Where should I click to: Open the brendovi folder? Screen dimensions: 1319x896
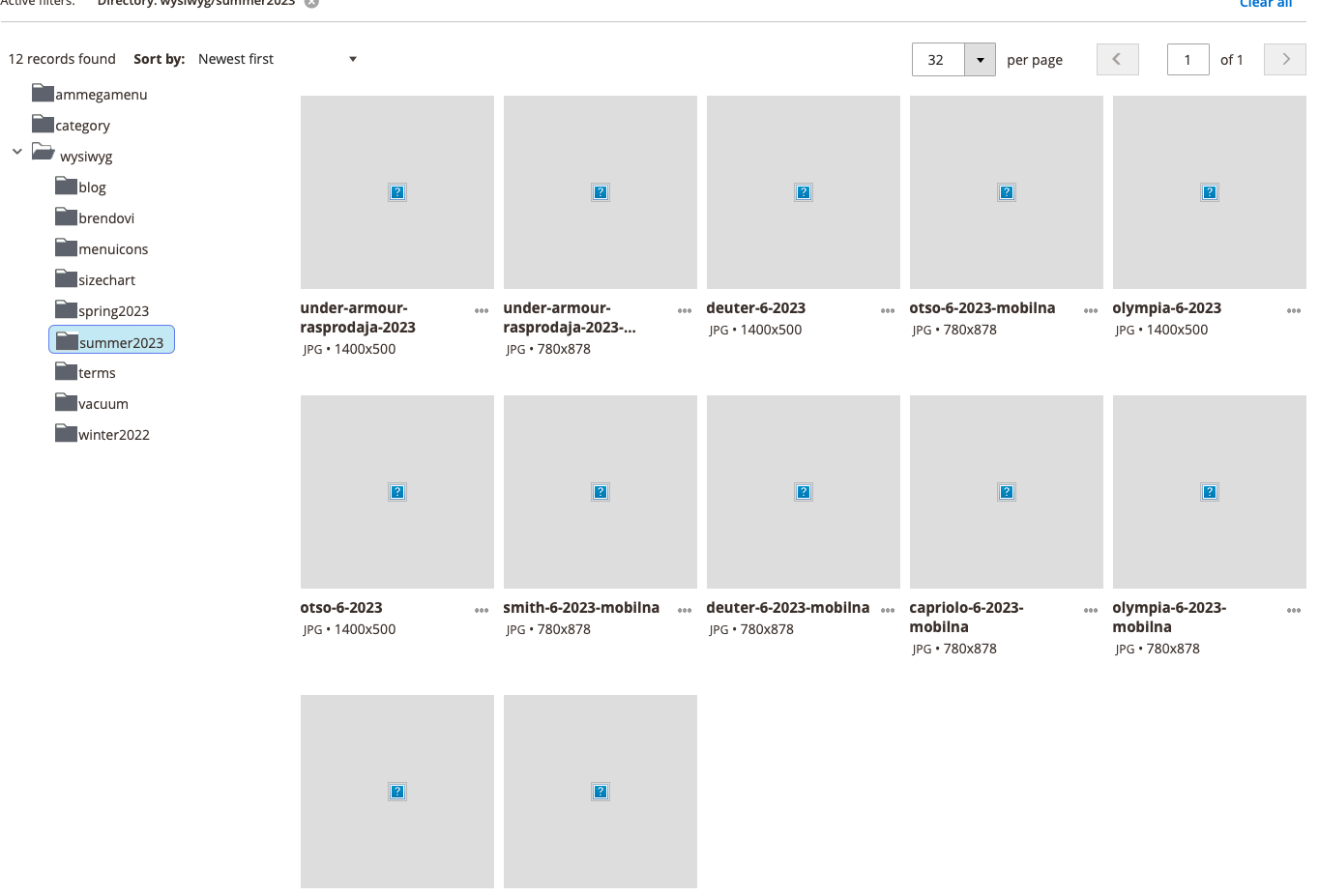coord(105,217)
